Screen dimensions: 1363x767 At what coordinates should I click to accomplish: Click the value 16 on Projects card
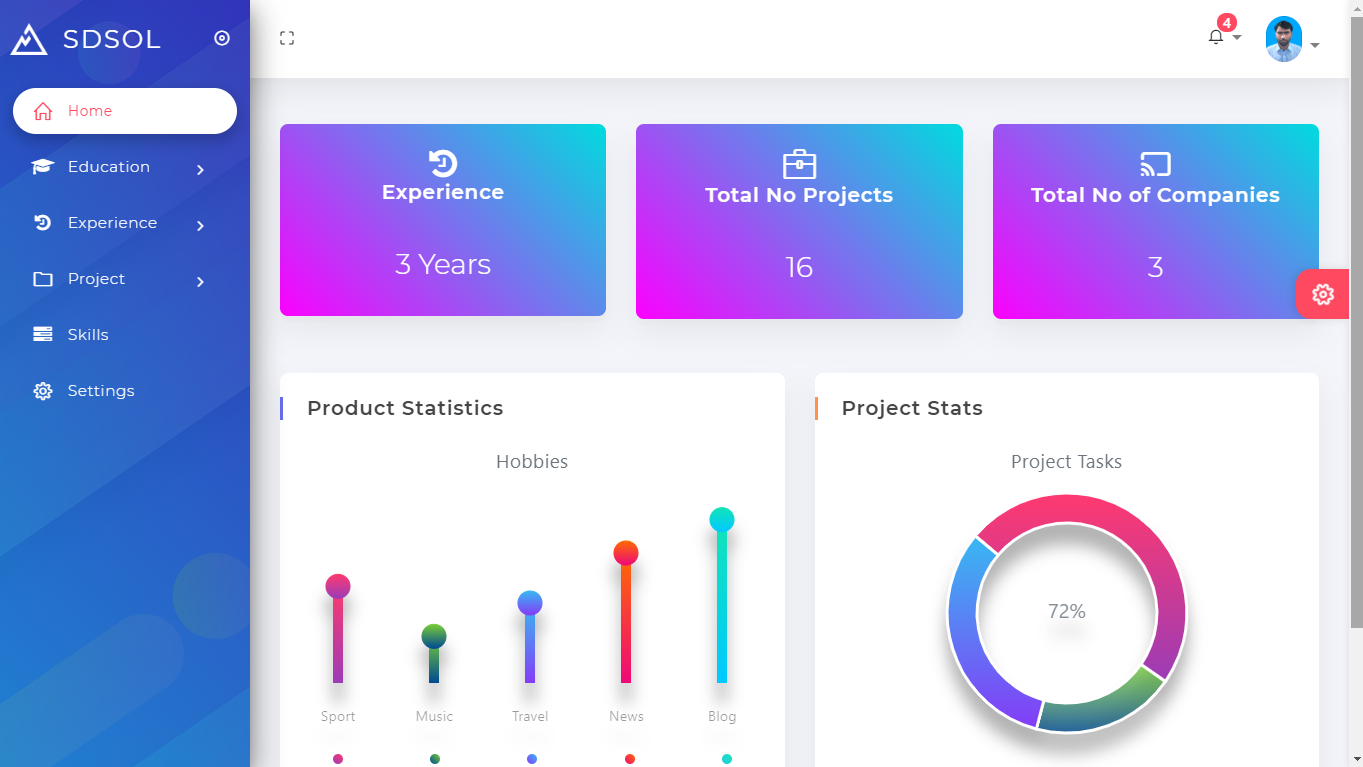coord(799,267)
